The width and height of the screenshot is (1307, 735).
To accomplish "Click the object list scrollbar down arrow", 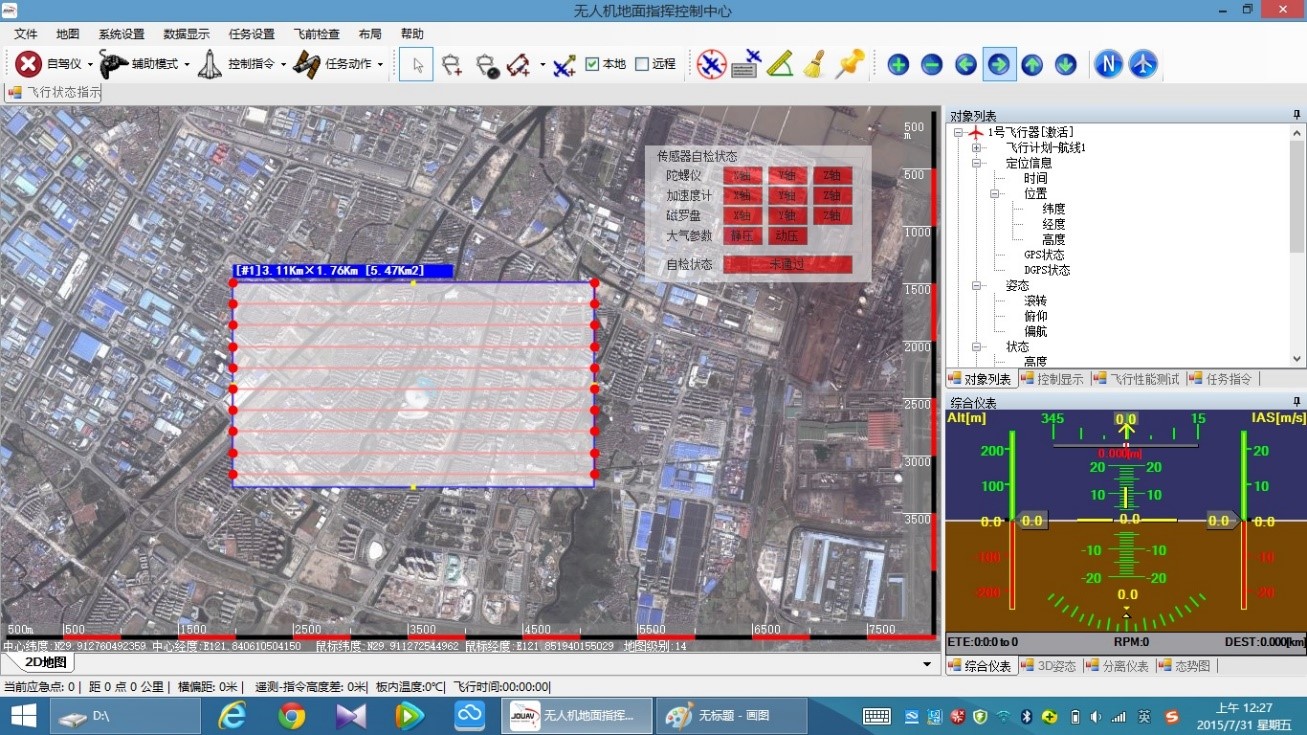I will 1297,359.
